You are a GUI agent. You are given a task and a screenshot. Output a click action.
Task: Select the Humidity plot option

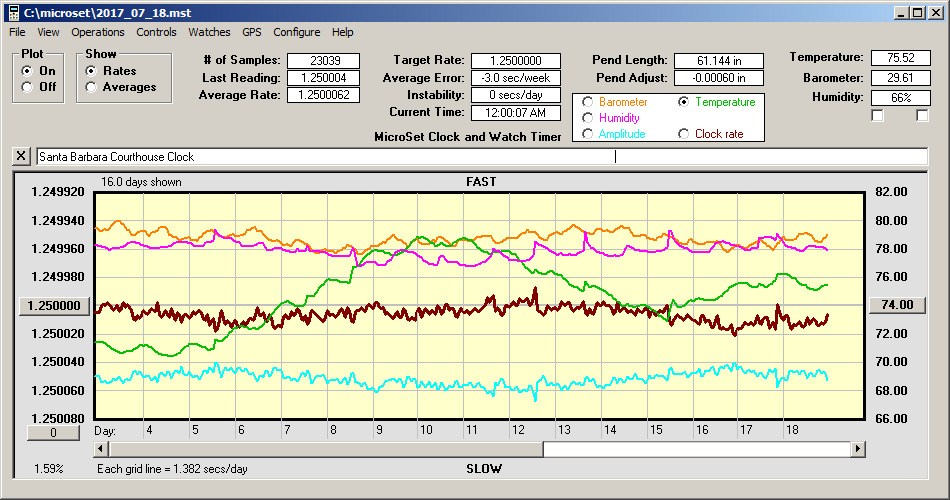point(587,118)
